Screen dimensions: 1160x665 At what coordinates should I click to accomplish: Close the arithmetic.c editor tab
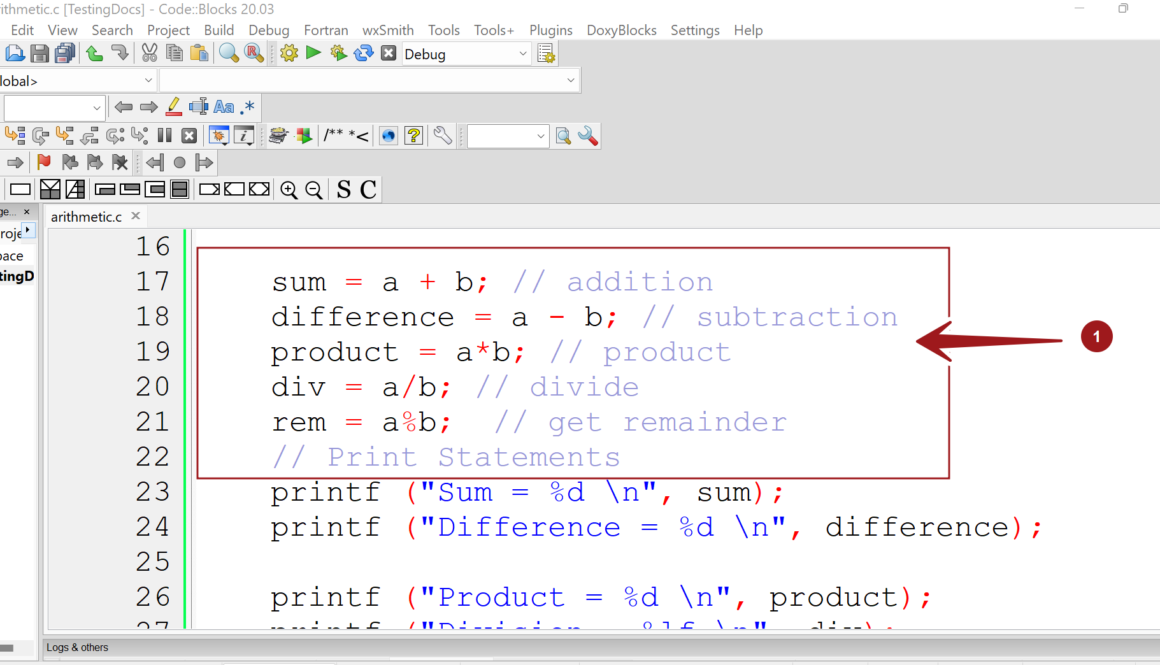136,216
